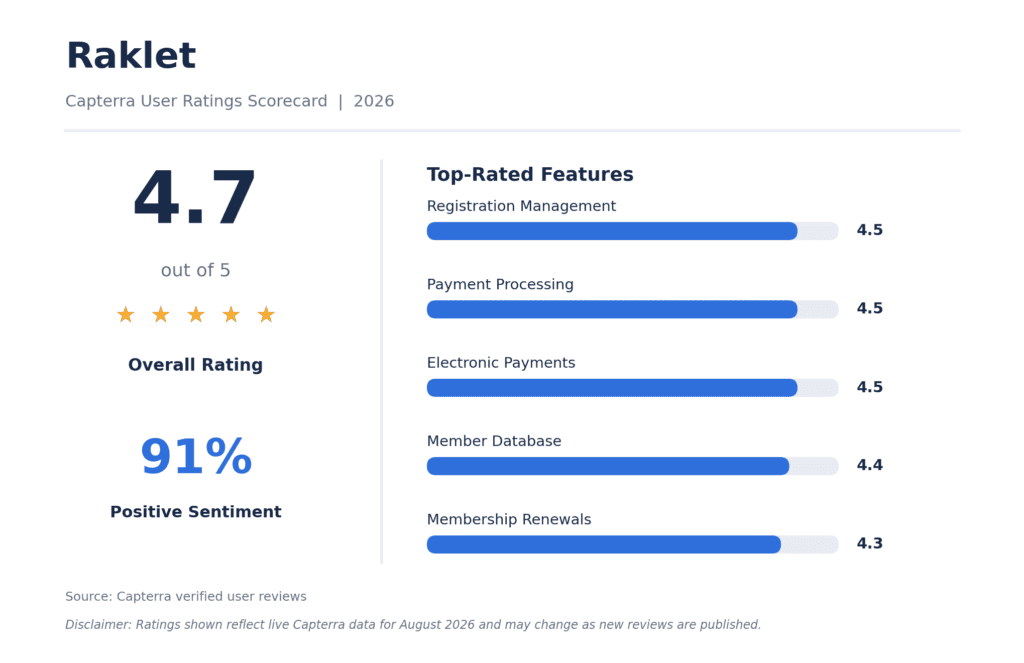The height and width of the screenshot is (663, 1024).
Task: Click the 4.3 Membership Renewals score value
Action: click(x=869, y=543)
